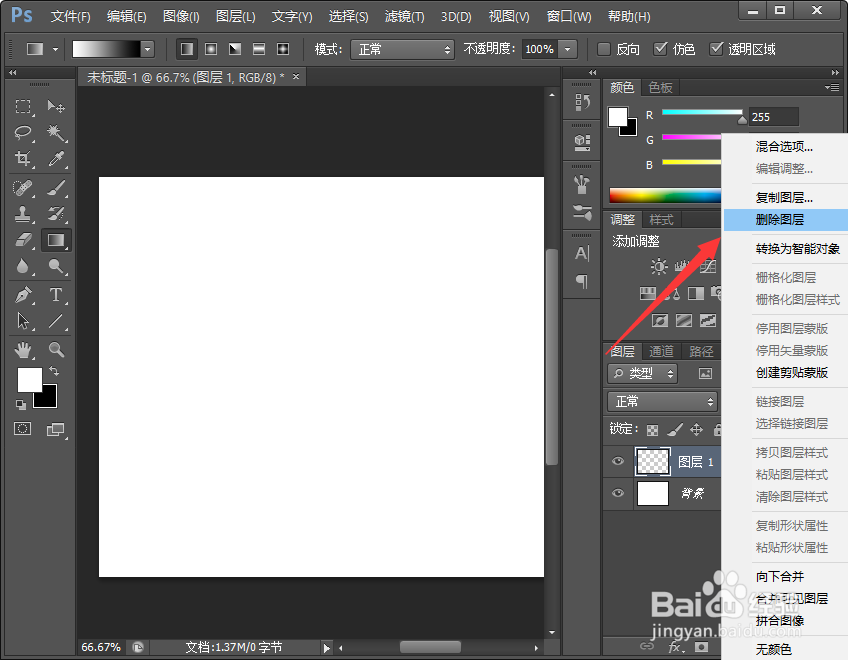Uncheck the 仿色 dither checkbox
The height and width of the screenshot is (660, 848).
pos(660,49)
